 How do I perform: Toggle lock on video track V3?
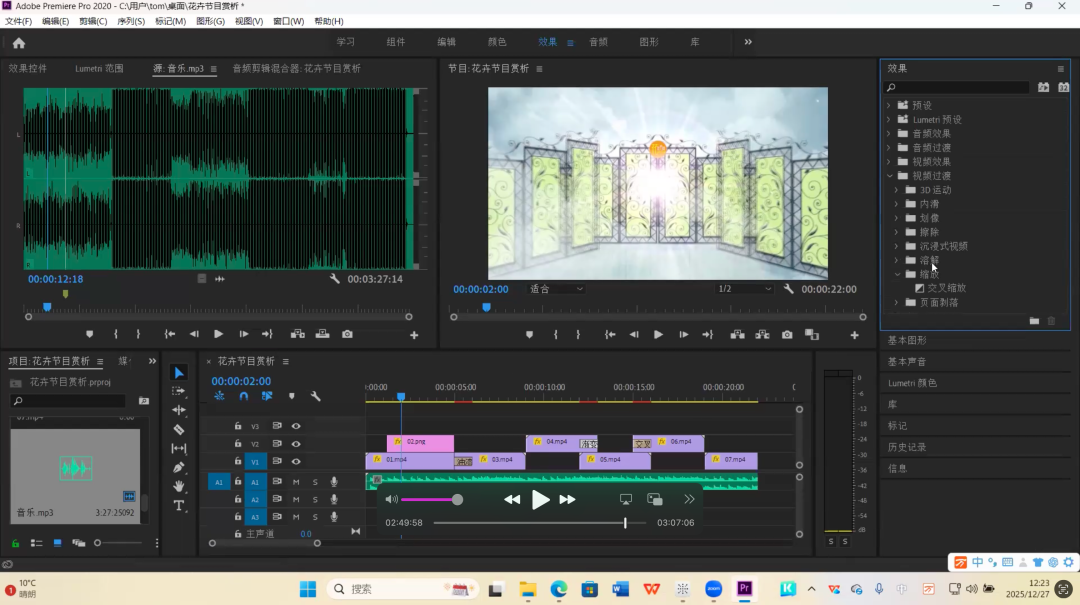point(238,426)
